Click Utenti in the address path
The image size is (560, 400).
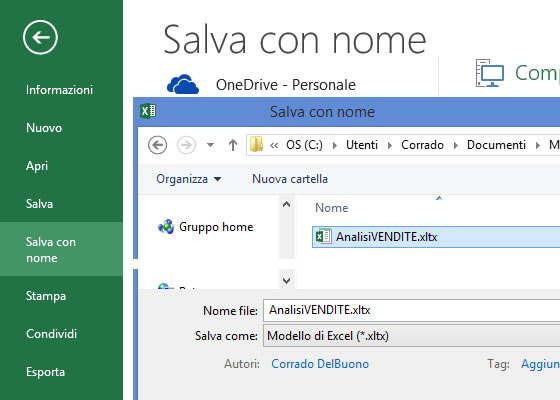tap(362, 145)
